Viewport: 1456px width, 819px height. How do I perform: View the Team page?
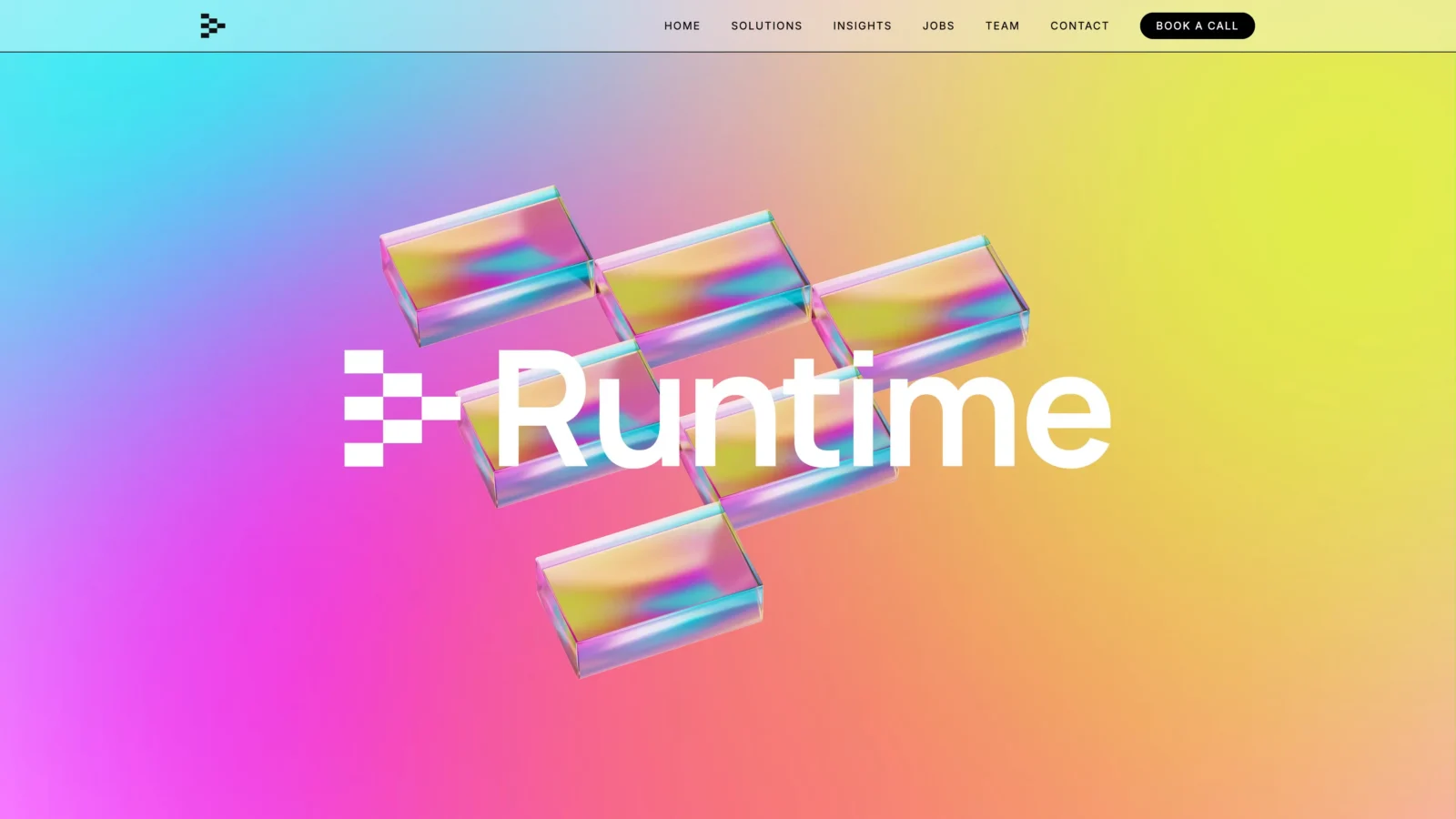(x=1002, y=25)
